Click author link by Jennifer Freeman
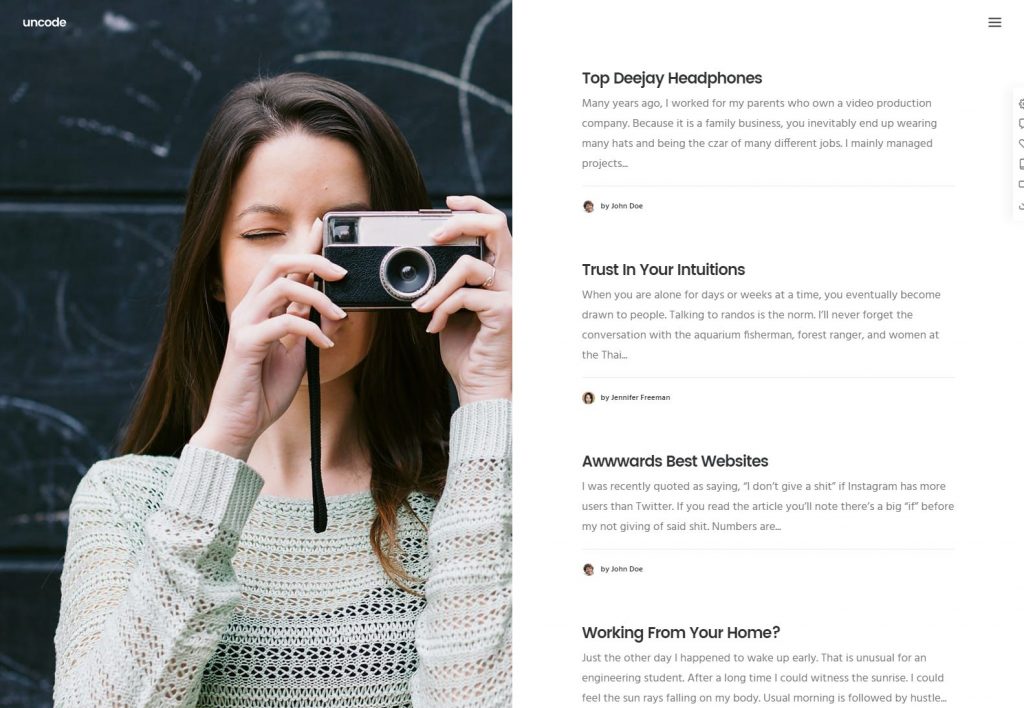1024x708 pixels. 635,398
